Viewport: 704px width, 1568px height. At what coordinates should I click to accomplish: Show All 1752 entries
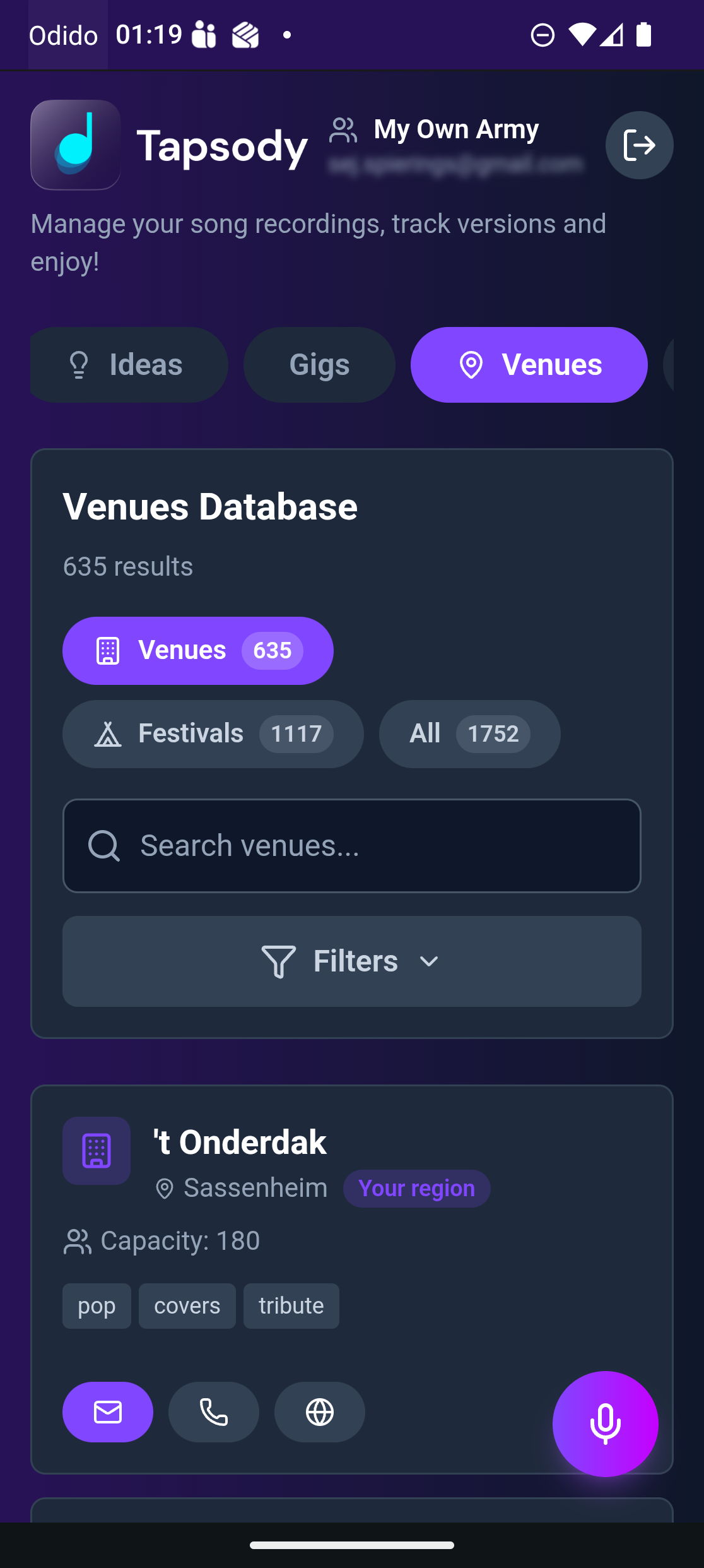[x=469, y=734]
